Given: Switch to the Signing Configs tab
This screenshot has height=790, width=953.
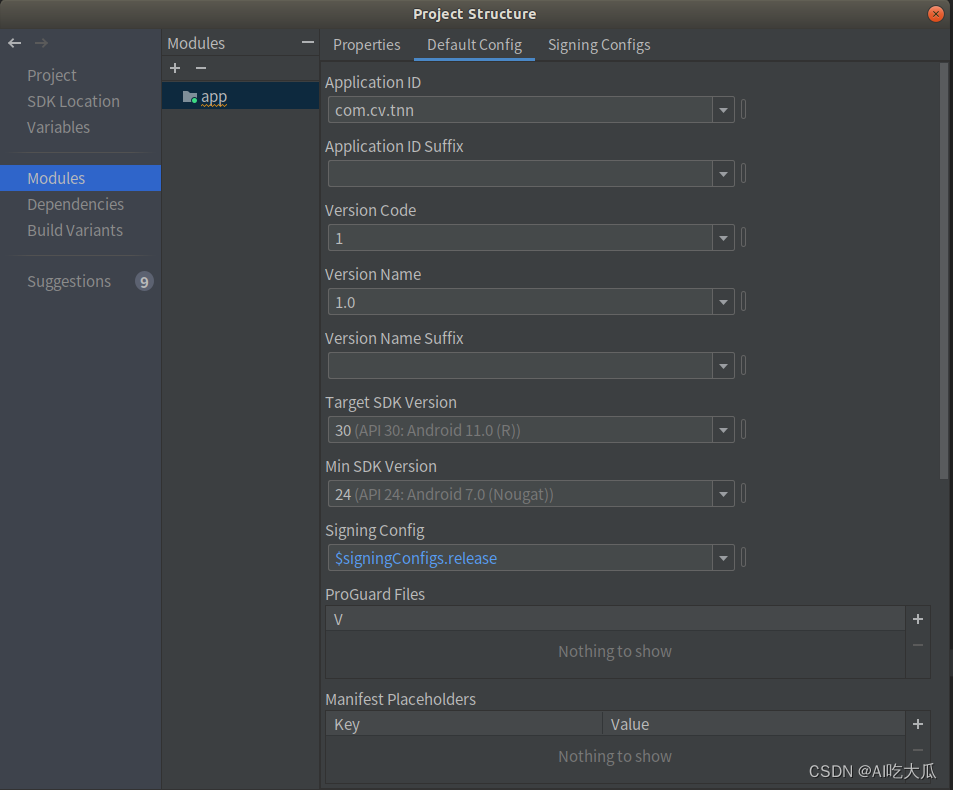Looking at the screenshot, I should (x=599, y=45).
